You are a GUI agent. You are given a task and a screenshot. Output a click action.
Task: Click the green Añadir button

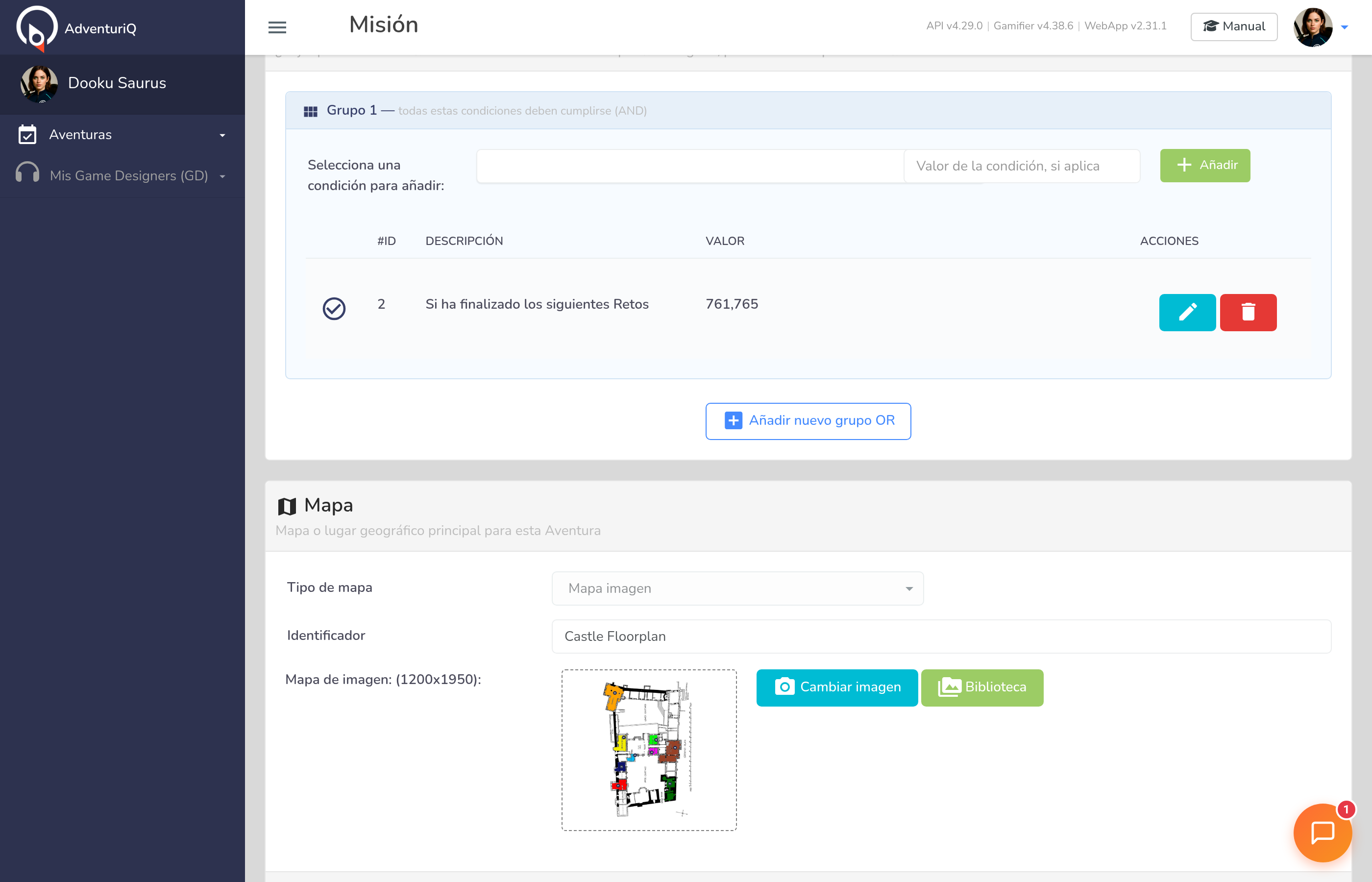(x=1205, y=166)
